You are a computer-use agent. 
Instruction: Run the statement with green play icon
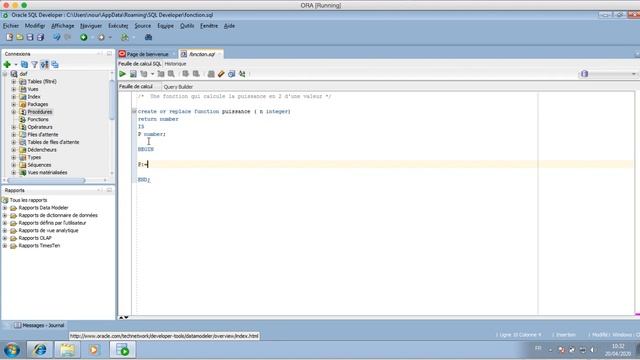coord(122,74)
